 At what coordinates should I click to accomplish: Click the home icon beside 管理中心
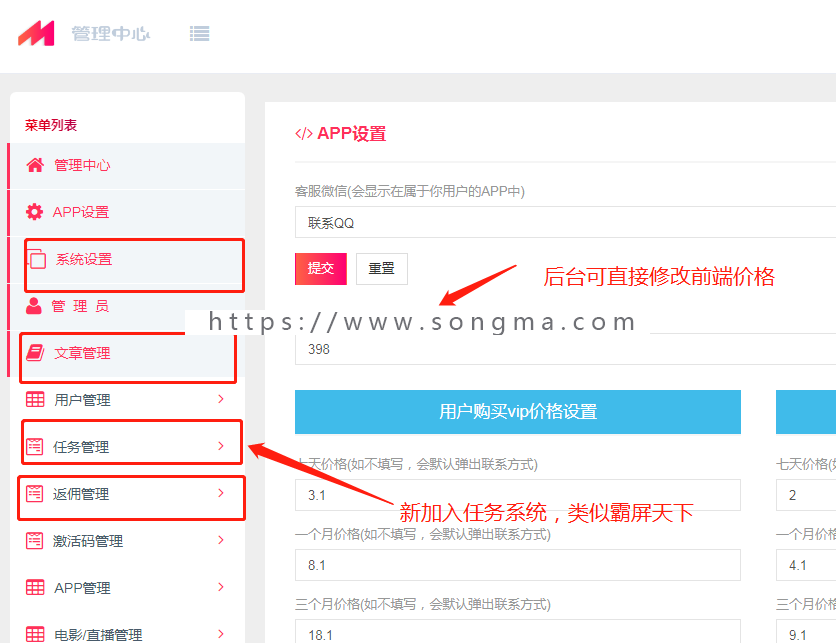click(35, 165)
